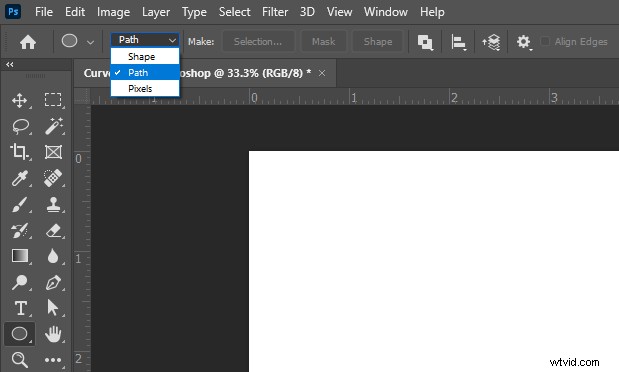
Task: Open the Select menu
Action: (234, 12)
